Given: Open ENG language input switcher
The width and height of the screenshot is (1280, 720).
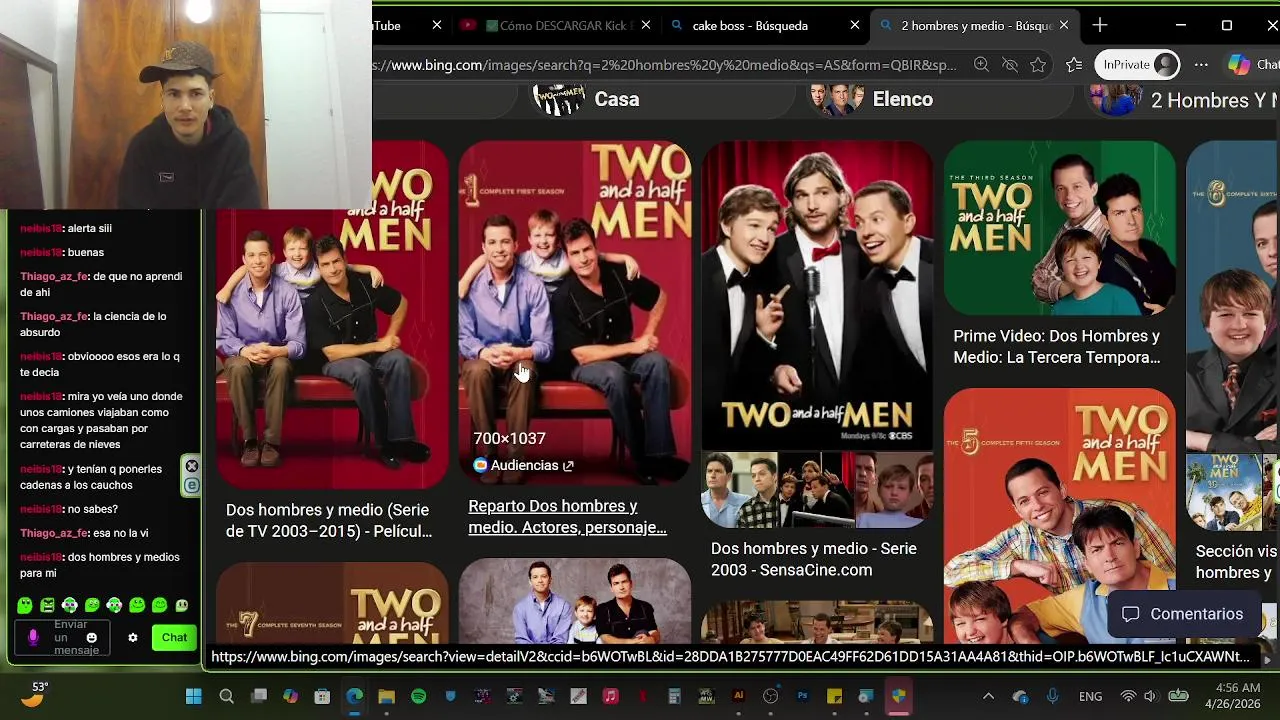Looking at the screenshot, I should pos(1090,696).
